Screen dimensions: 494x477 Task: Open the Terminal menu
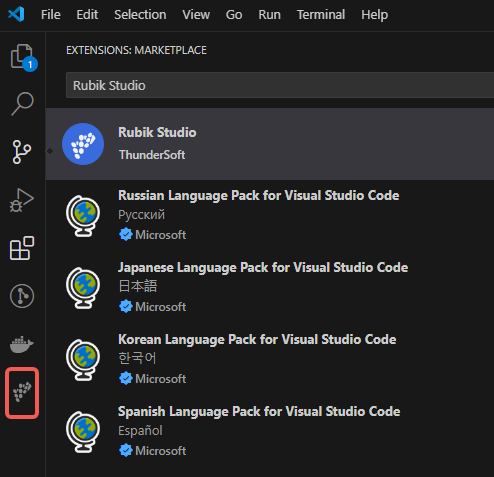321,15
